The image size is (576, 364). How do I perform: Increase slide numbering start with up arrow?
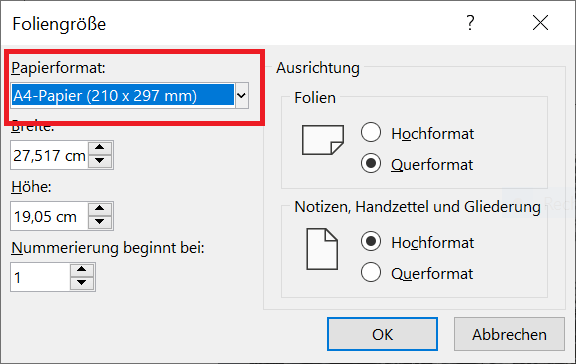[x=82, y=270]
